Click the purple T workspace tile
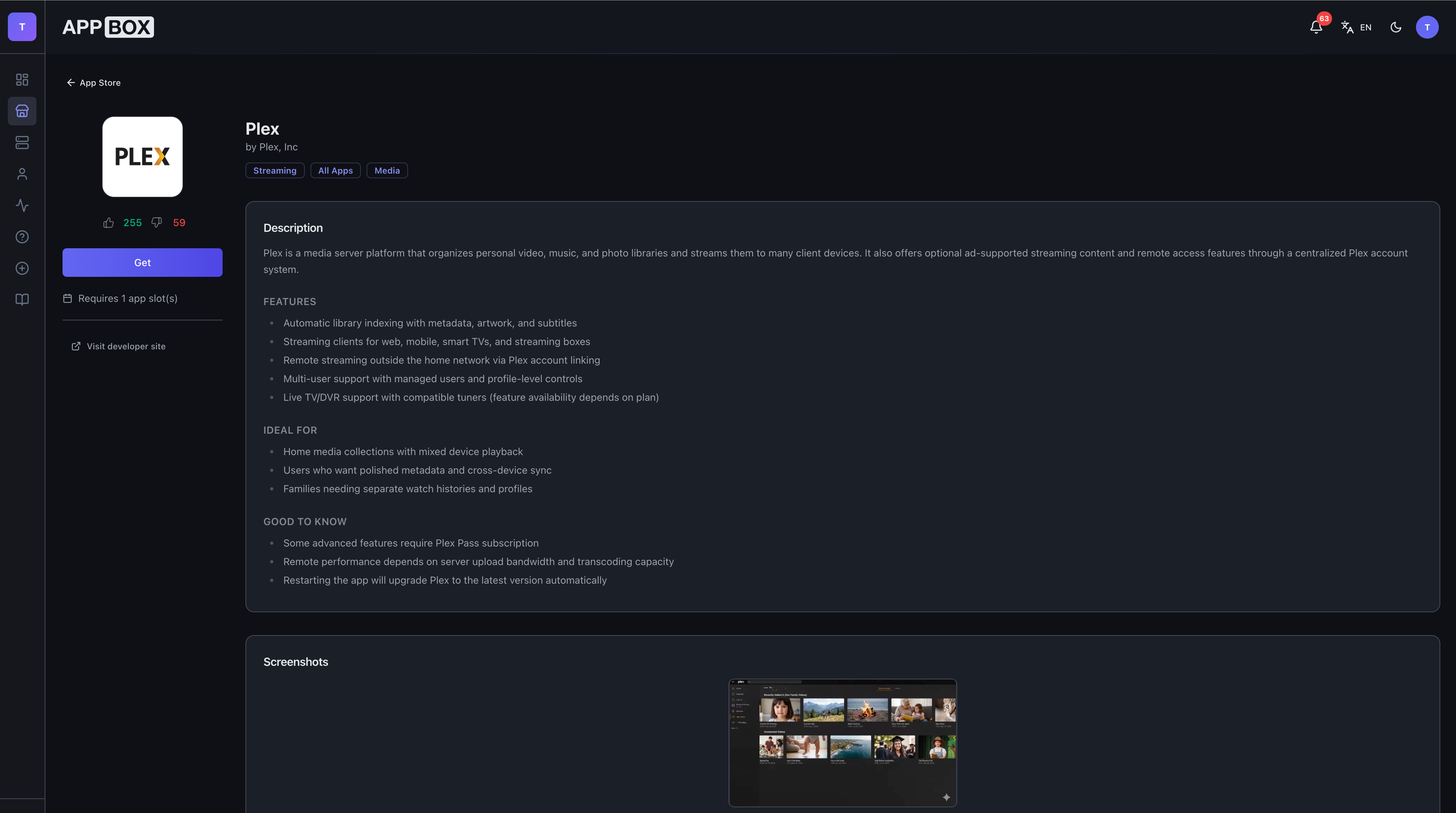Viewport: 1456px width, 813px height. coord(22,27)
